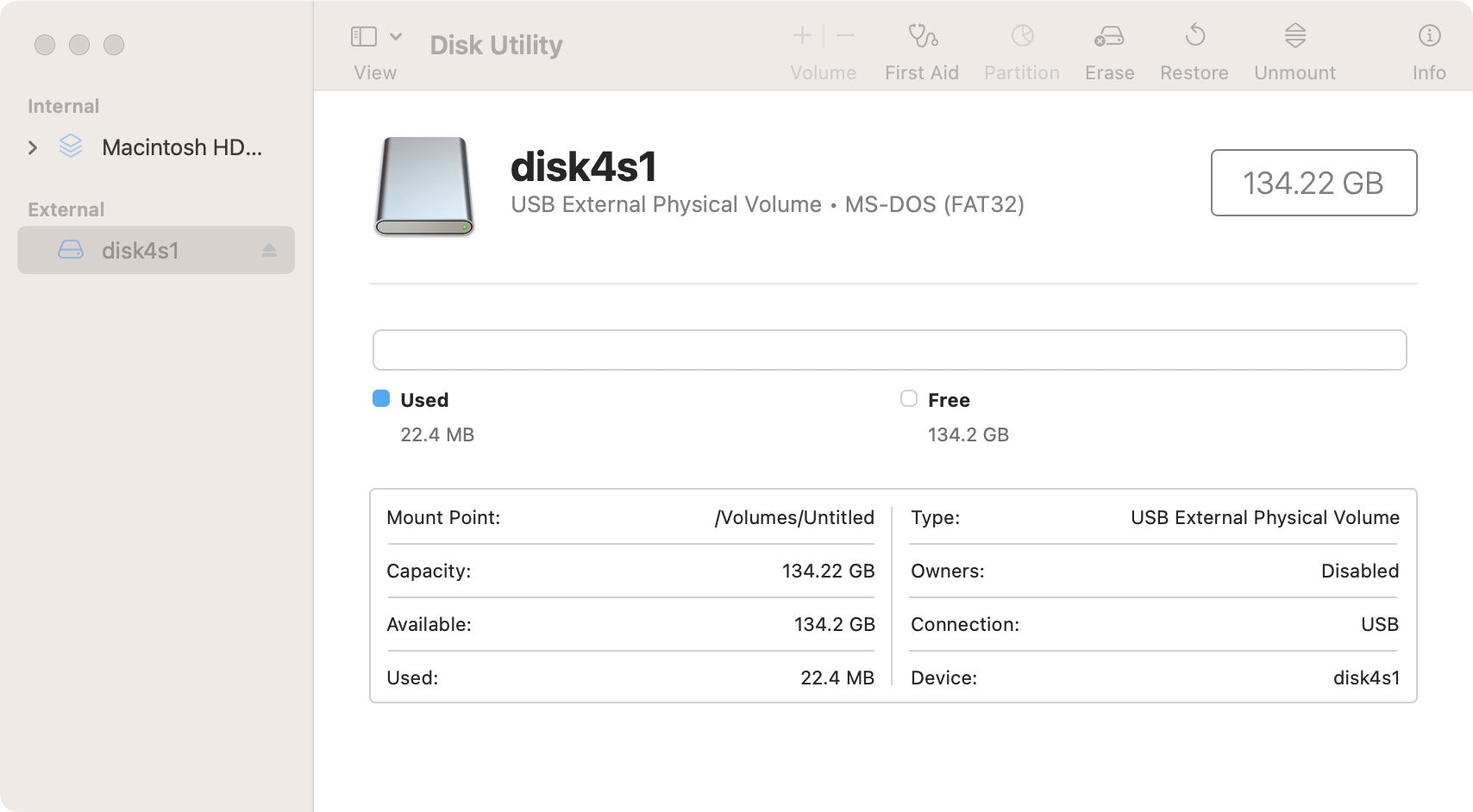The width and height of the screenshot is (1473, 812).
Task: Run First Aid stethoscope icon
Action: pyautogui.click(x=923, y=35)
